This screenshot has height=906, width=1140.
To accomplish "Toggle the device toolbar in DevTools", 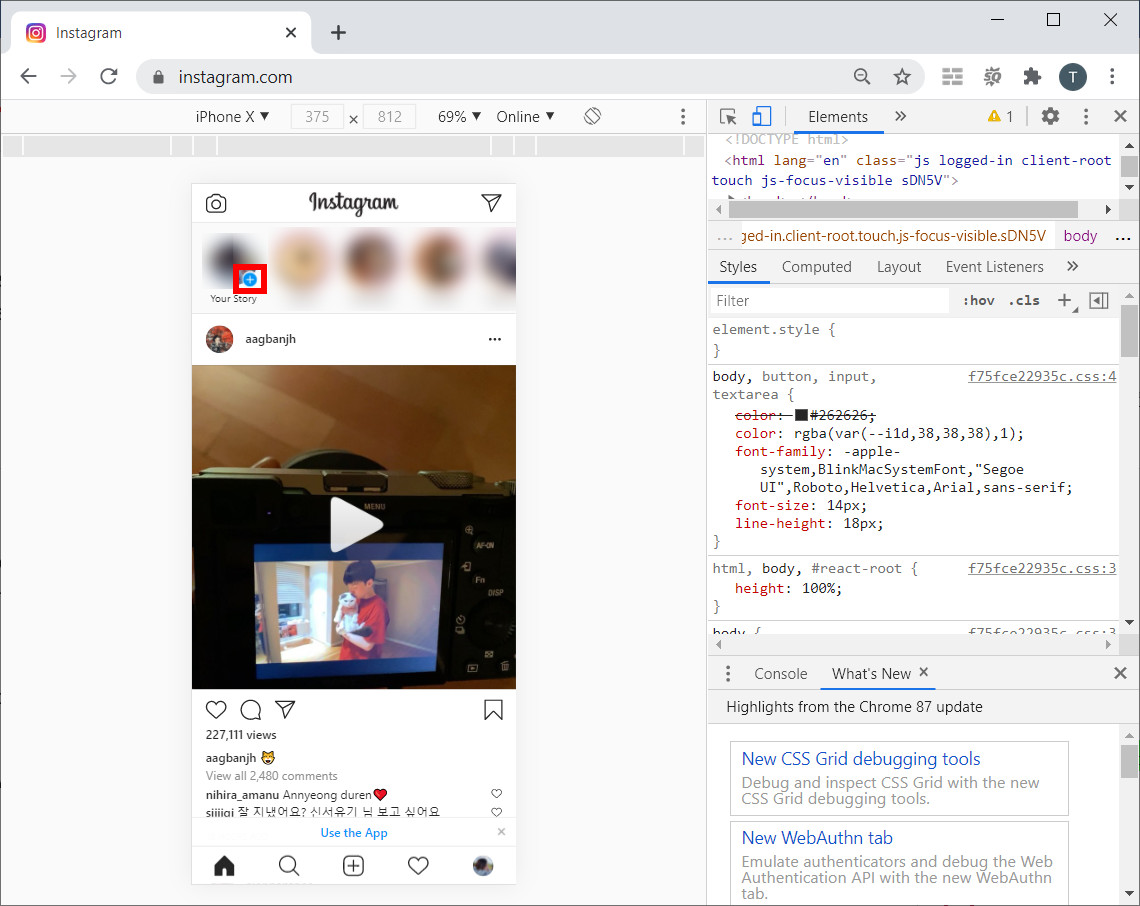I will coord(761,116).
